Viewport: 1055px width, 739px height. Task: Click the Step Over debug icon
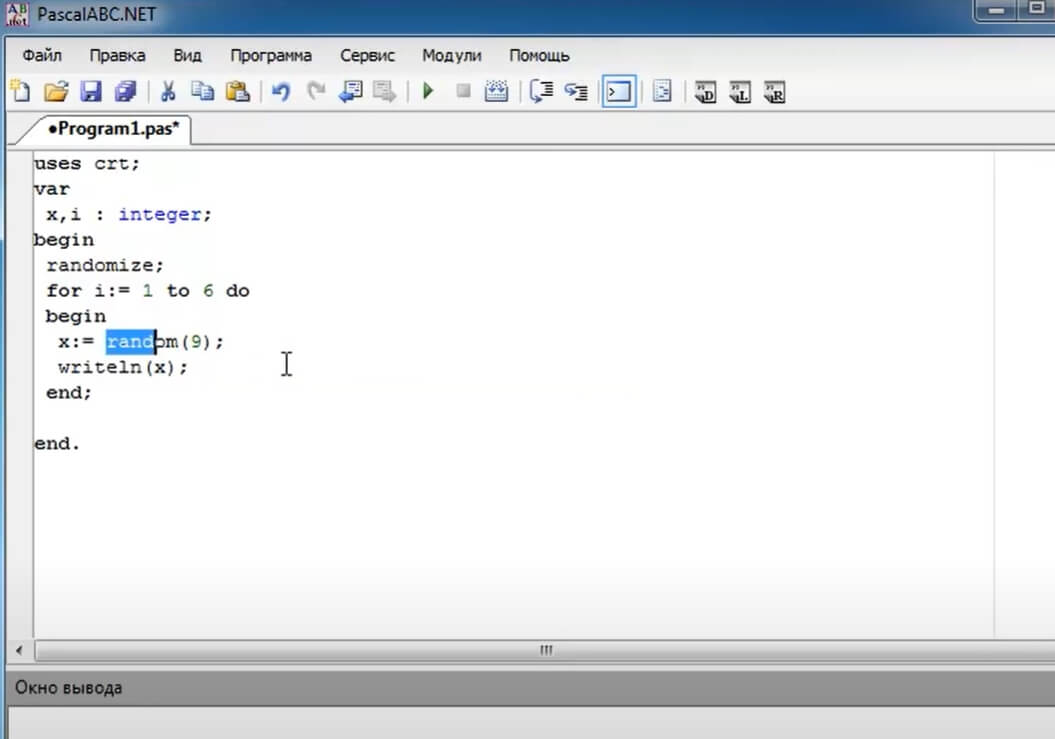click(541, 92)
